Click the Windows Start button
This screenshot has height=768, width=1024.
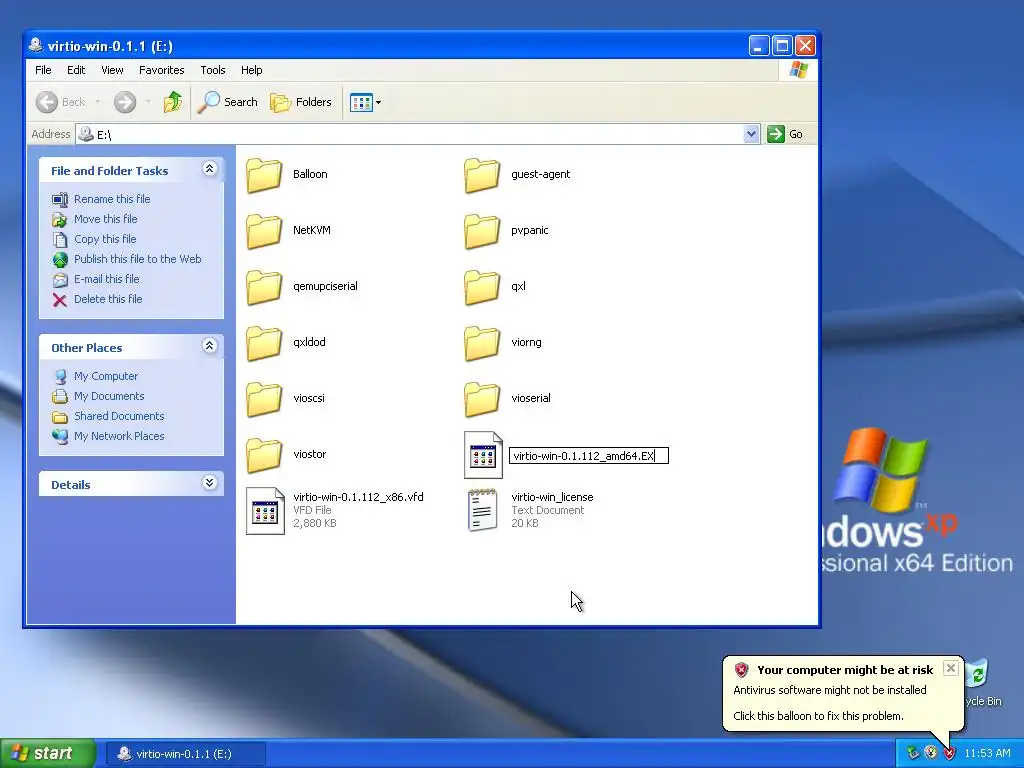(x=47, y=754)
